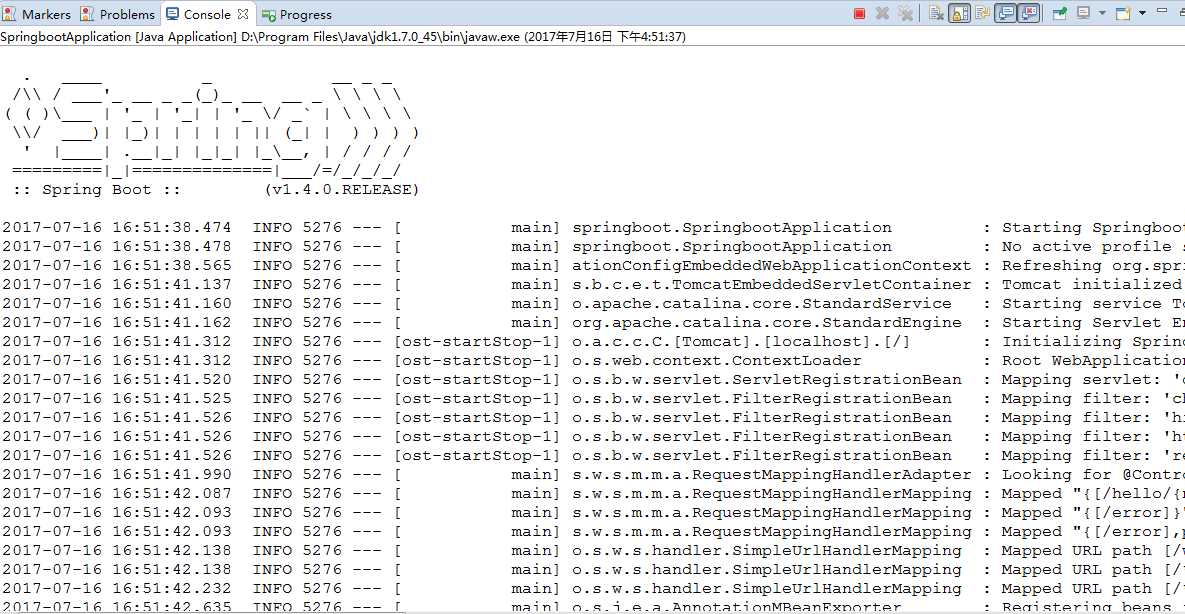1185x614 pixels.
Task: Click log line timestamped 16:51:41.525
Action: [x=592, y=398]
